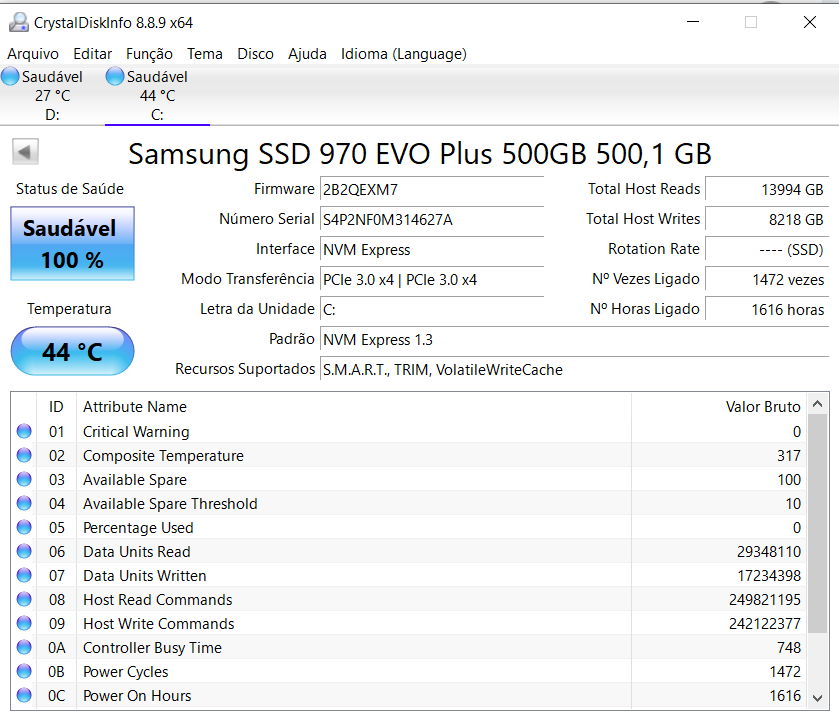Click the 1616 horas power-on hours field
839x720 pixels.
coord(767,310)
